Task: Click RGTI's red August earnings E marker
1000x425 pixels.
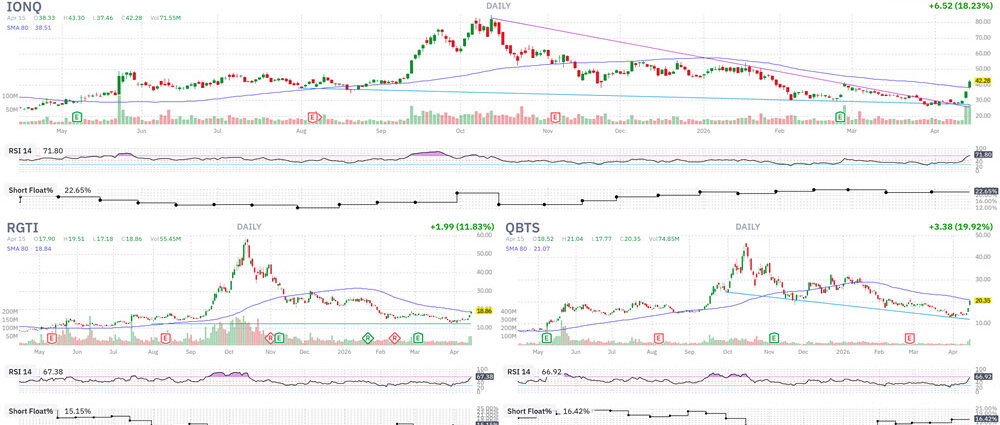Action: click(x=166, y=339)
